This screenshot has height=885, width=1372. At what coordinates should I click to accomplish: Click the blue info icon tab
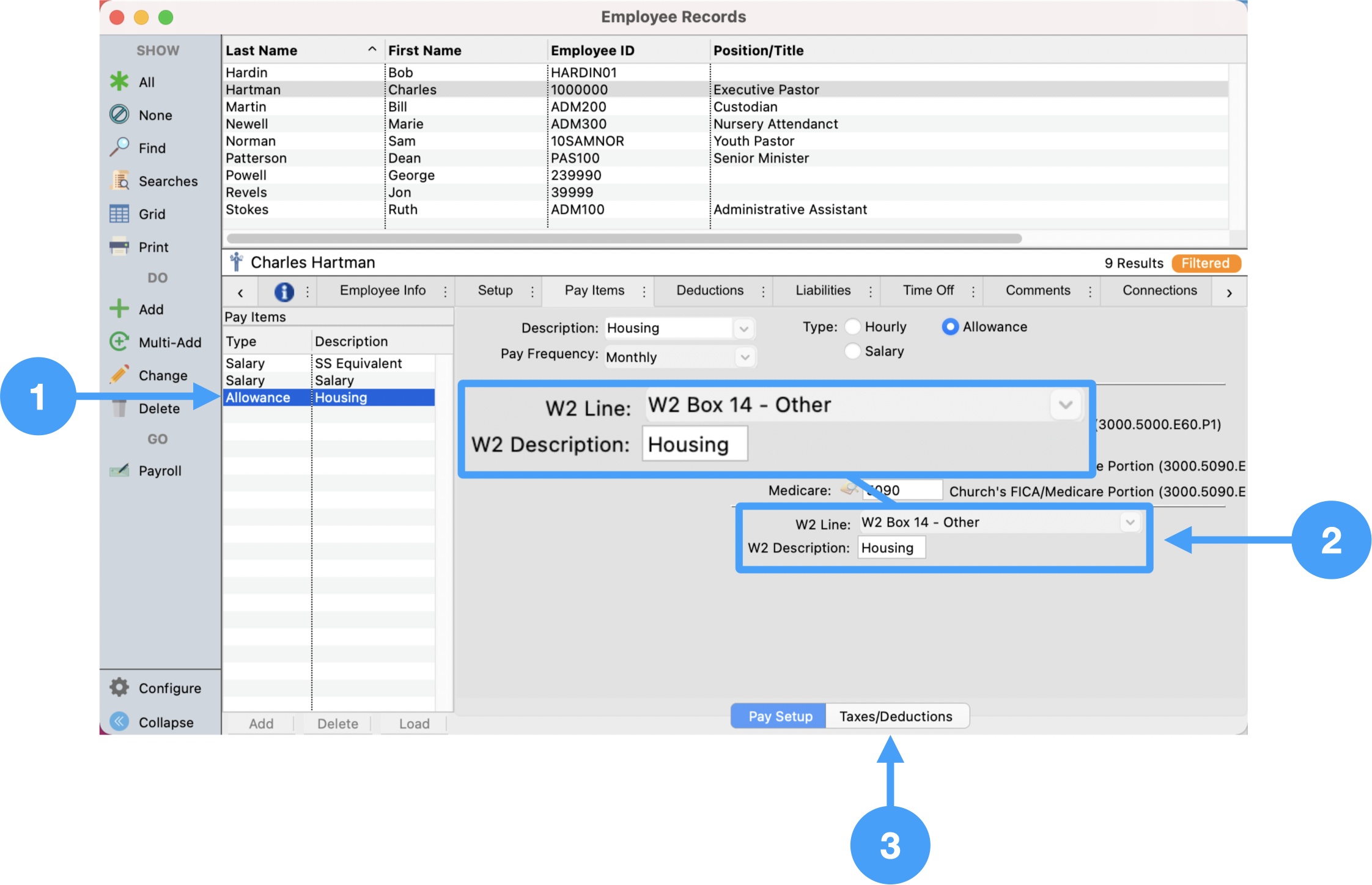pyautogui.click(x=284, y=292)
